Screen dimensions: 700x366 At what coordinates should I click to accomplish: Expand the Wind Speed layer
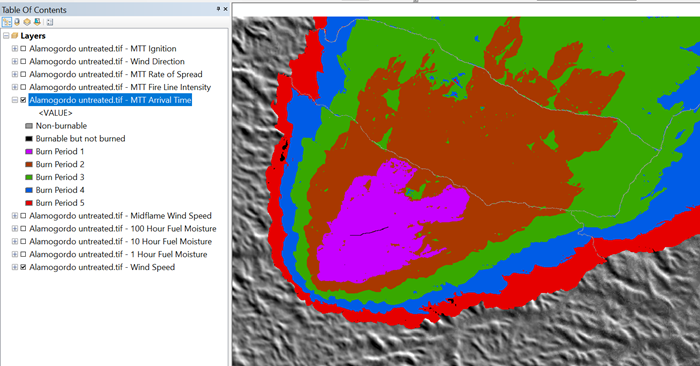(15, 268)
